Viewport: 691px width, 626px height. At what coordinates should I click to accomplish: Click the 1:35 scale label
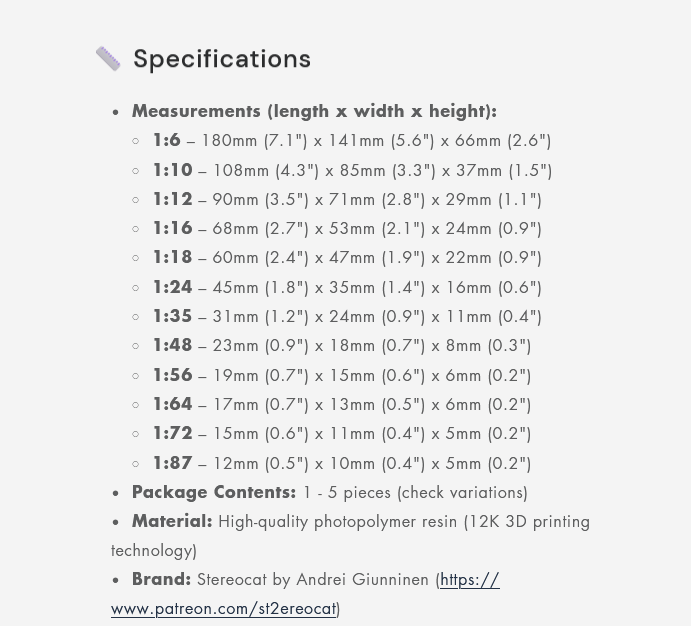172,316
